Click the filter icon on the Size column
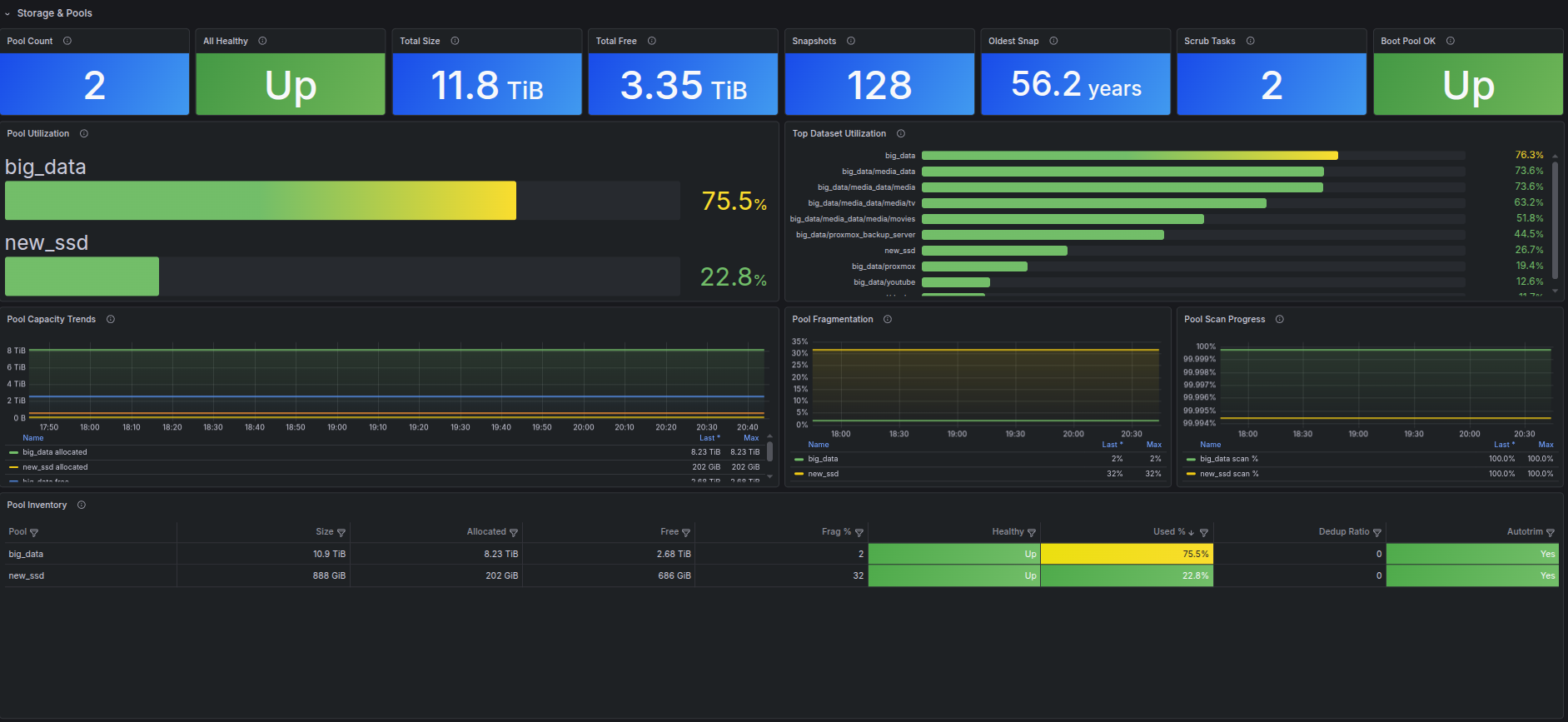1568x722 pixels. (x=341, y=533)
